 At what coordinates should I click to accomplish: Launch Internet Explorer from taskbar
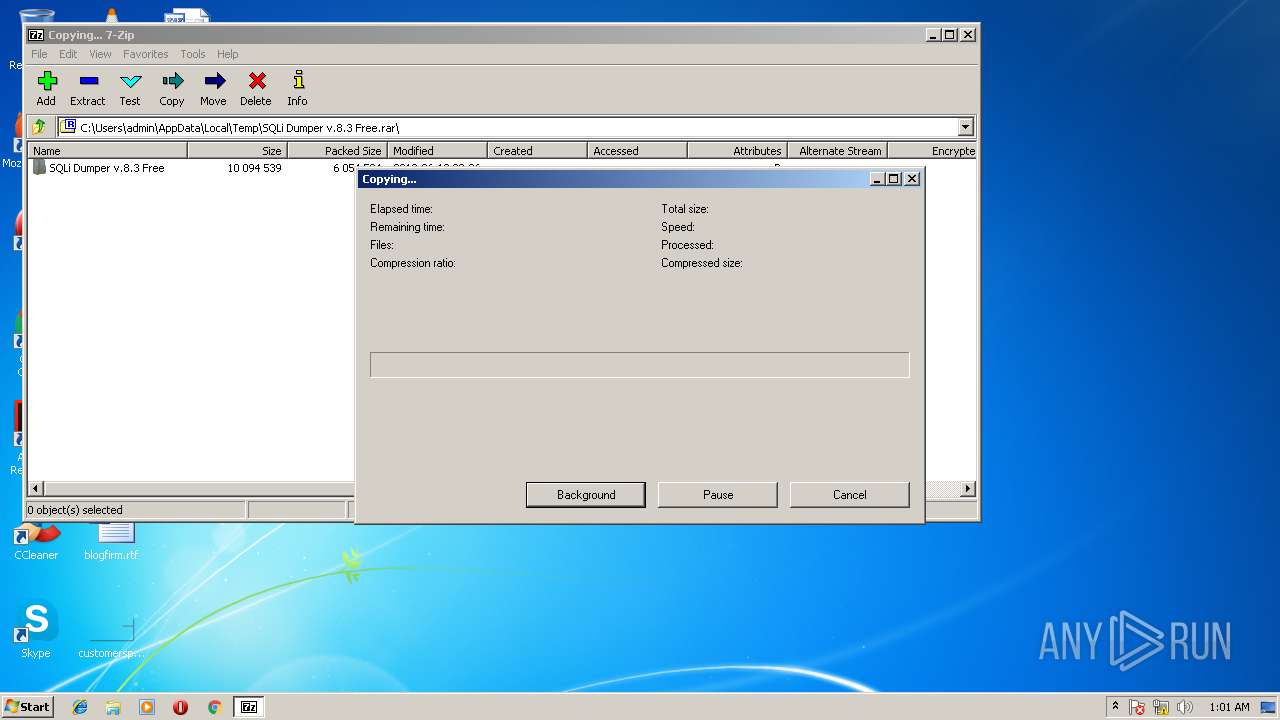click(x=80, y=707)
